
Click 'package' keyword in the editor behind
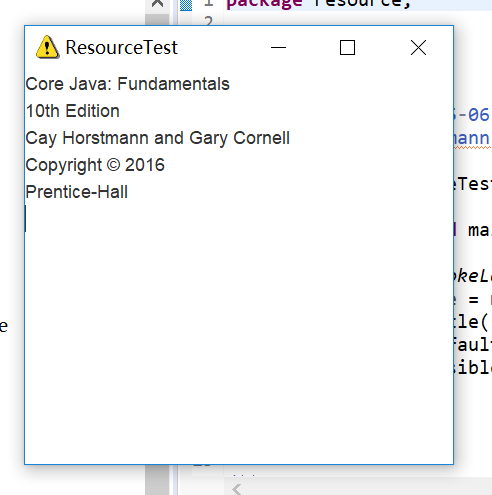pos(264,3)
